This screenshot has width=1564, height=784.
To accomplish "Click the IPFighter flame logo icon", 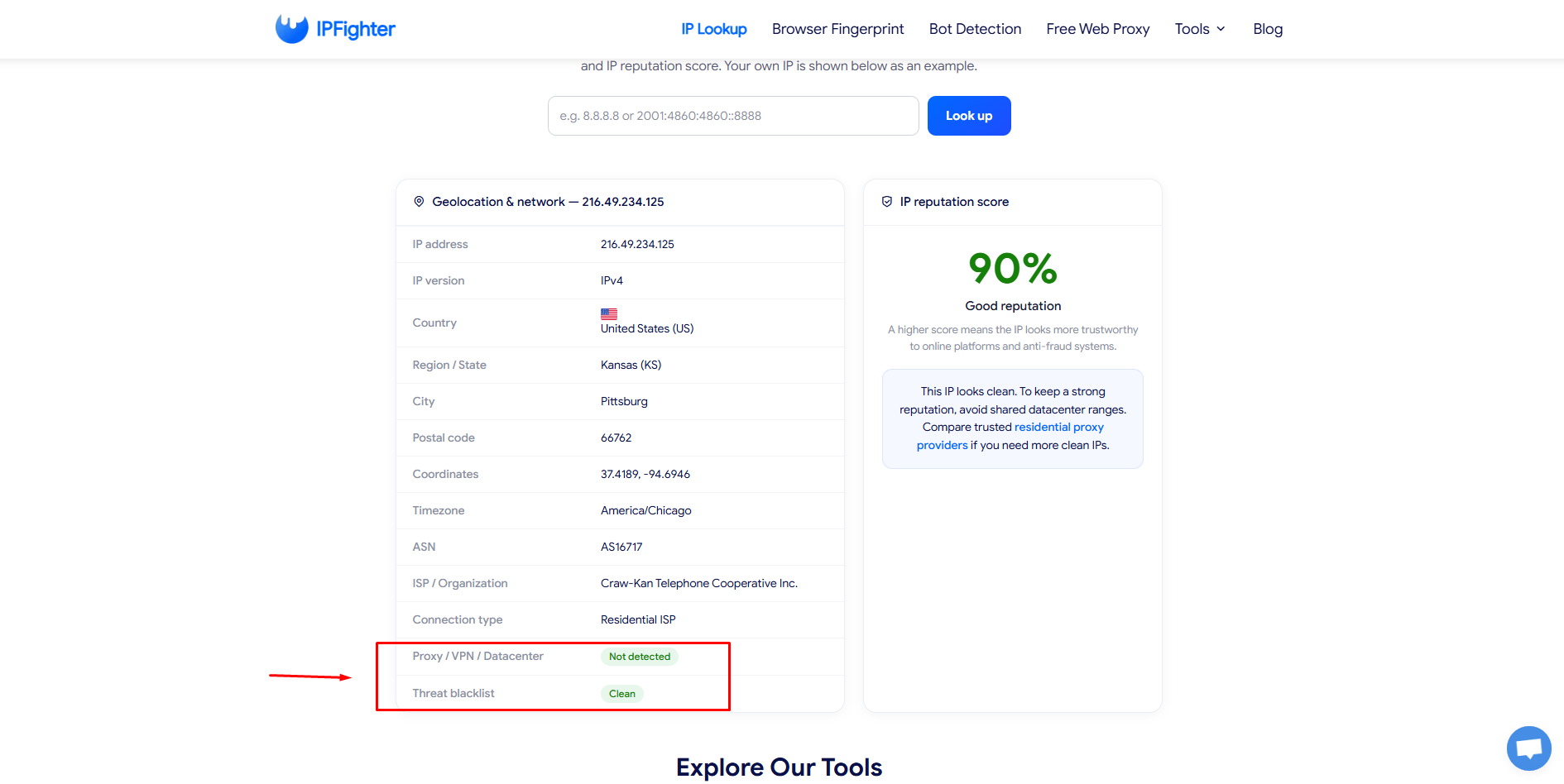I will [x=292, y=29].
